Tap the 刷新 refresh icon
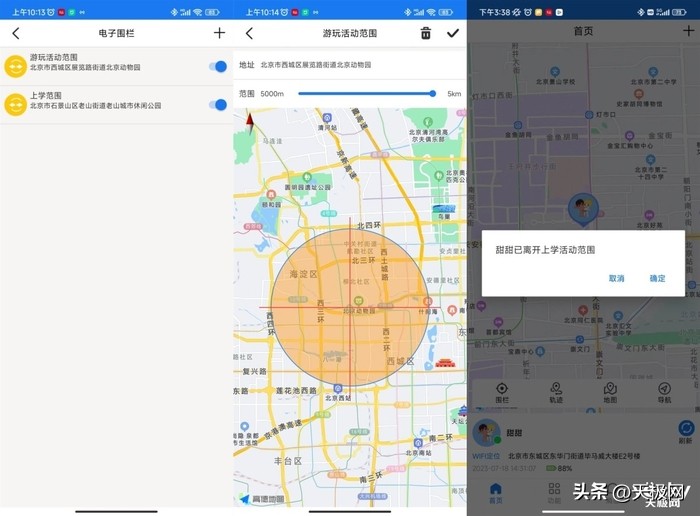Viewport: 700px width, 516px height. pos(686,429)
